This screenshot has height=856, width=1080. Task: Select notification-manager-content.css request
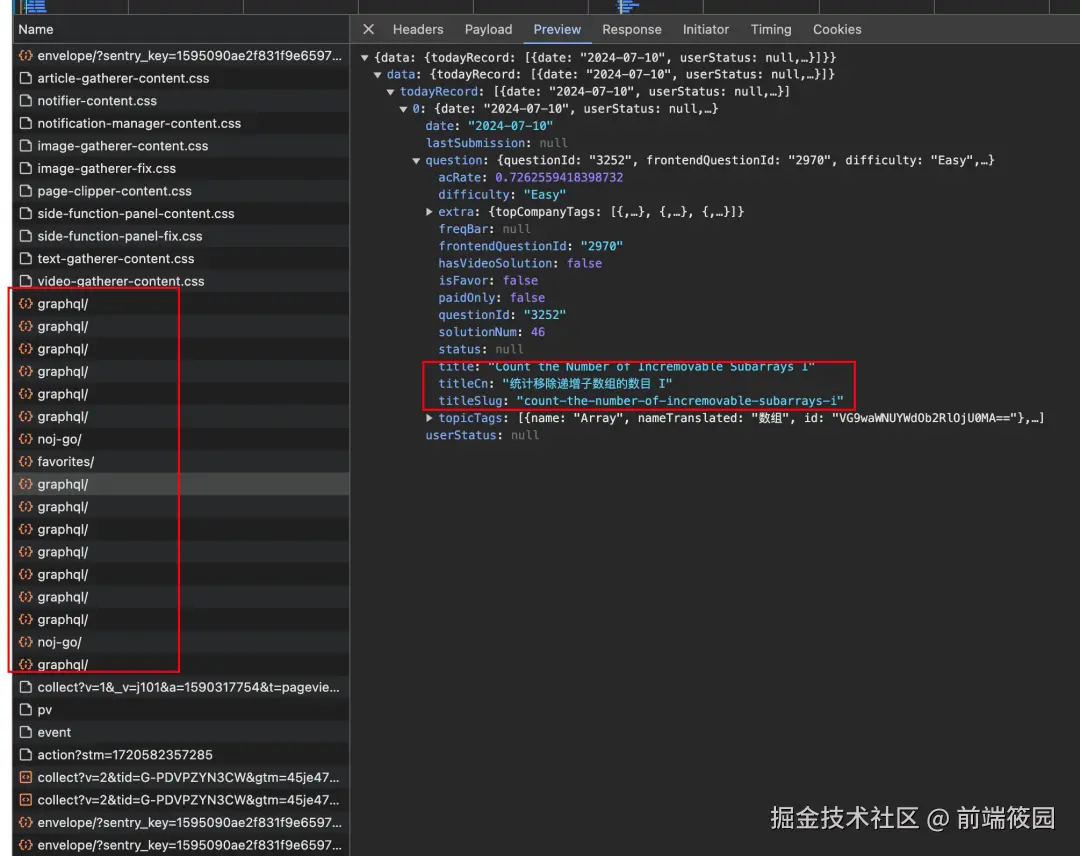click(180, 123)
